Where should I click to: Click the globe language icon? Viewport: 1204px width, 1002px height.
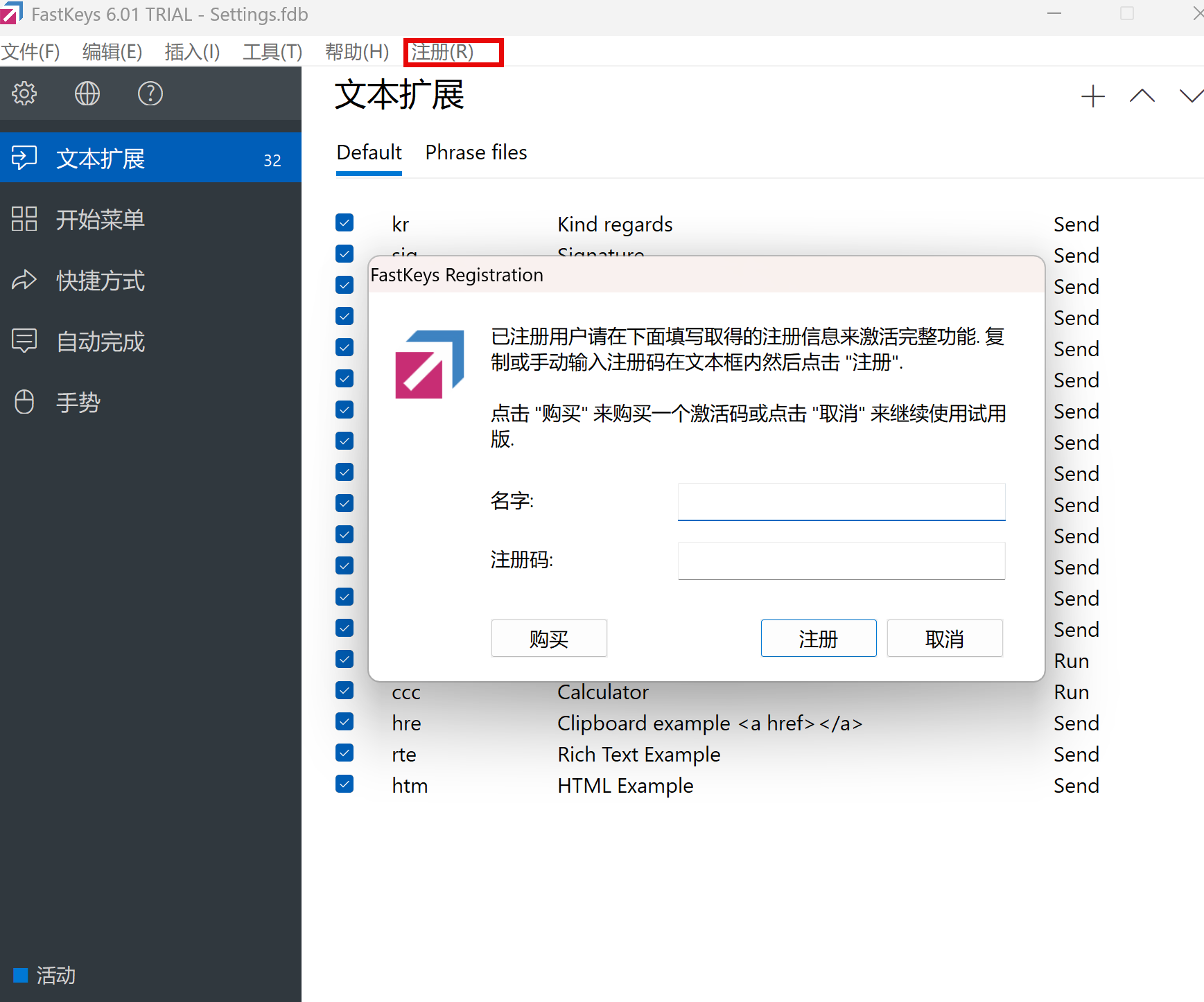(87, 94)
